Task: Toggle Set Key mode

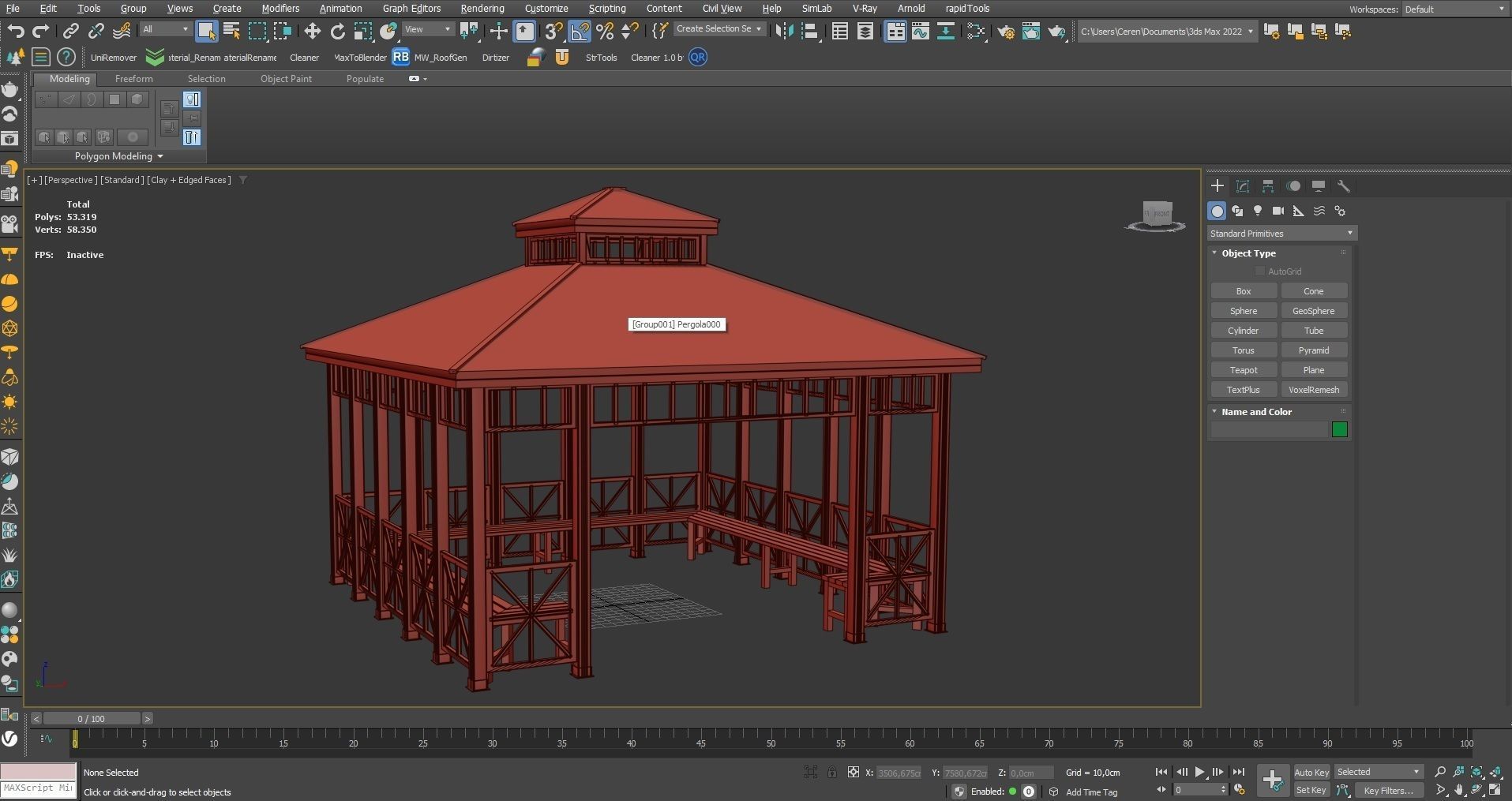Action: tap(1311, 790)
